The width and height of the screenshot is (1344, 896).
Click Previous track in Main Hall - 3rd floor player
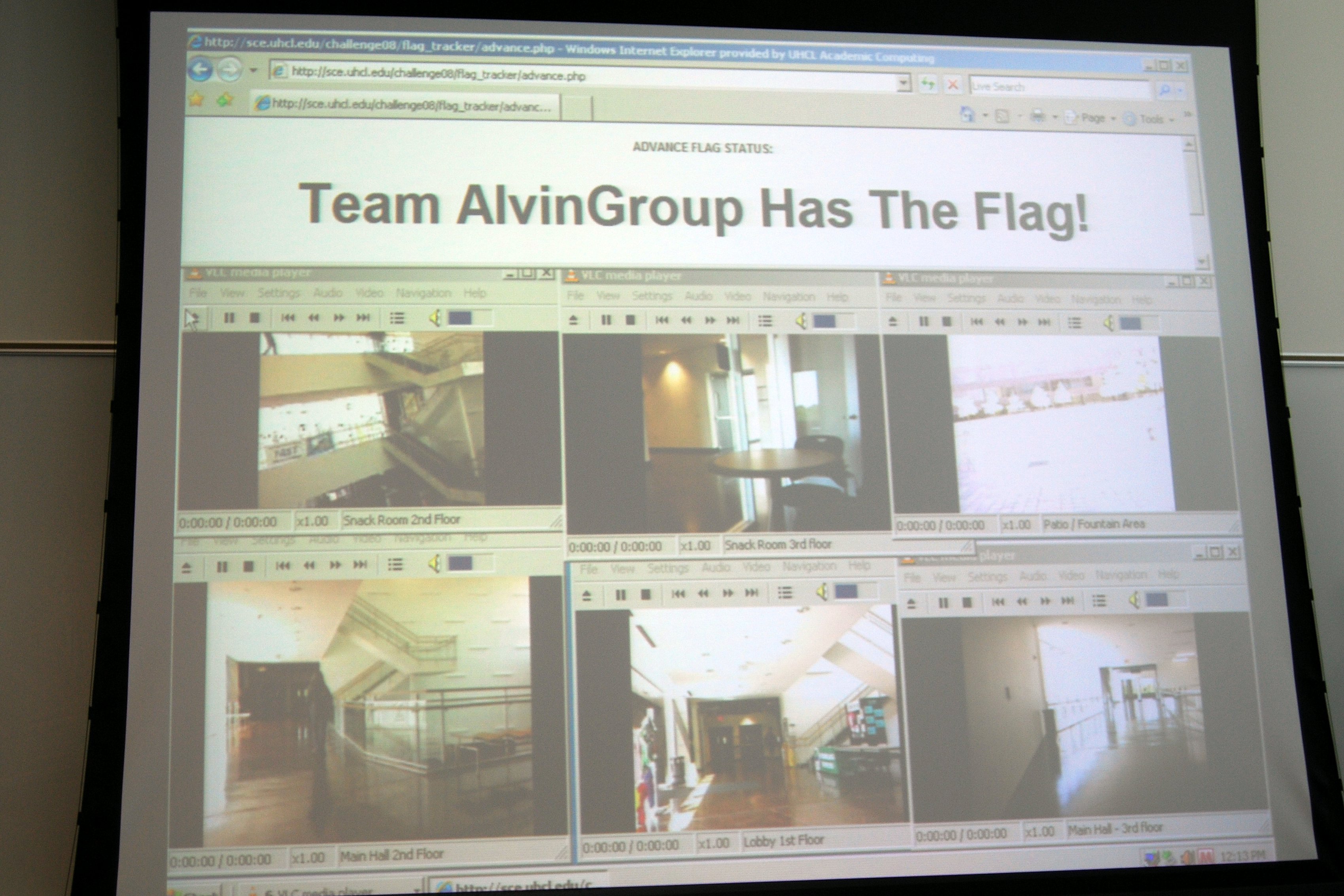pyautogui.click(x=998, y=602)
